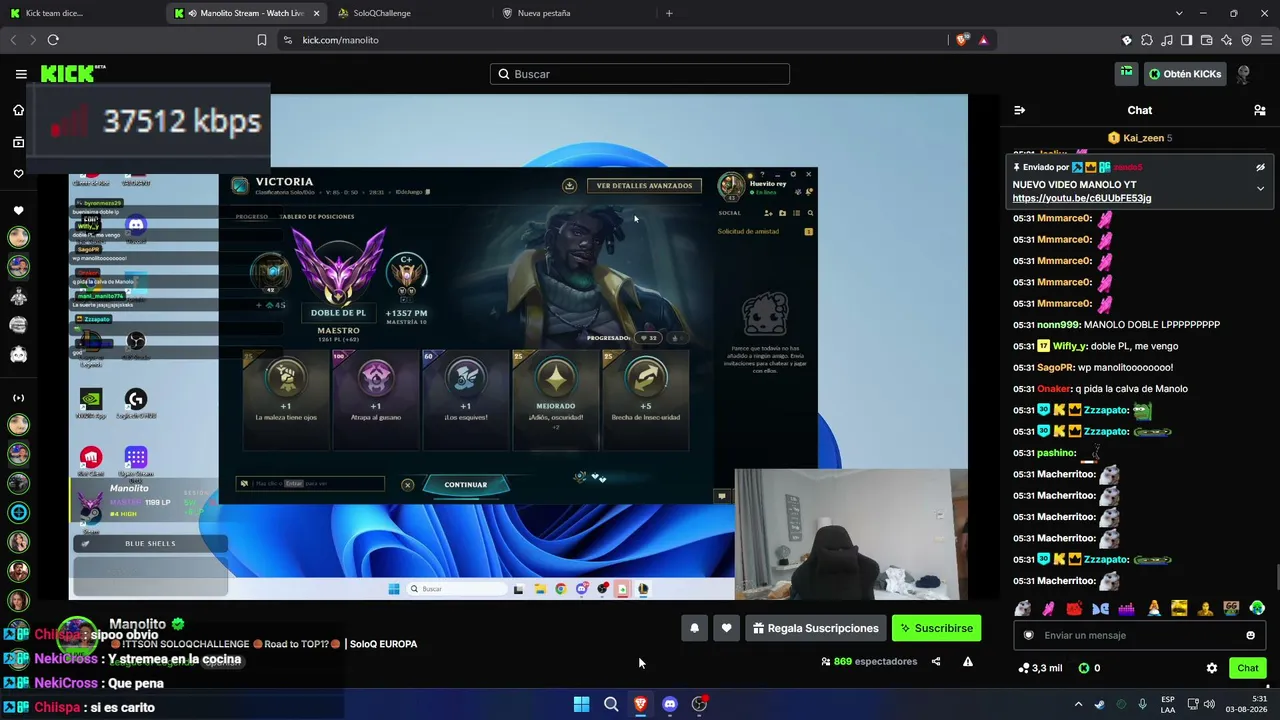The width and height of the screenshot is (1280, 720).
Task: Open Discord from the Windows taskbar
Action: pyautogui.click(x=670, y=704)
